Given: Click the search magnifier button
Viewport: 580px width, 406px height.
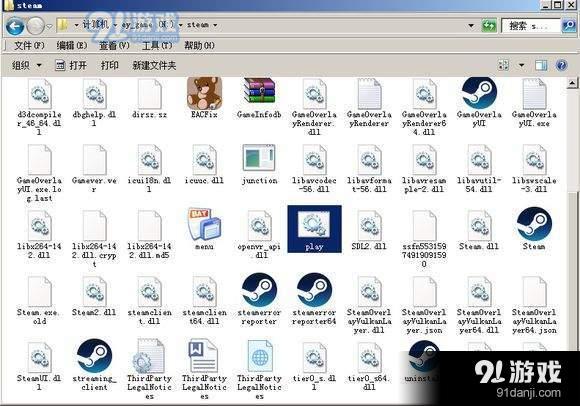Looking at the screenshot, I should click(x=569, y=26).
